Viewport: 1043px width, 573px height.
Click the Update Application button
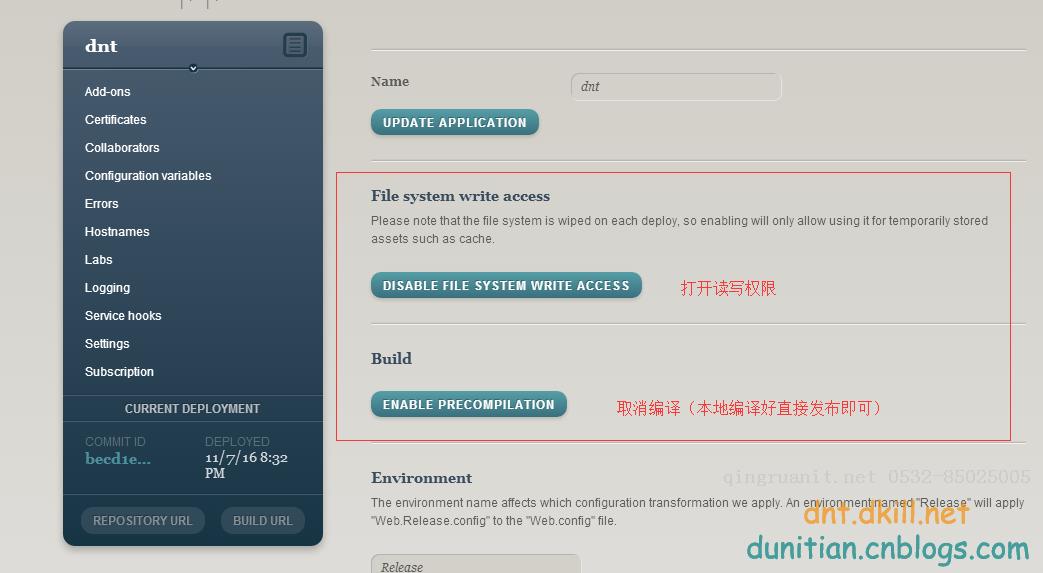454,123
